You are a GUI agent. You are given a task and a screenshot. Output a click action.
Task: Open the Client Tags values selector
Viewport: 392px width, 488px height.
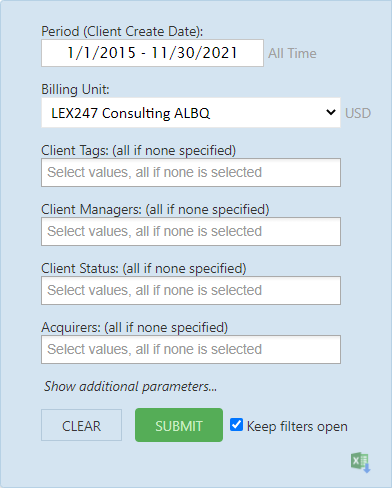(x=191, y=172)
